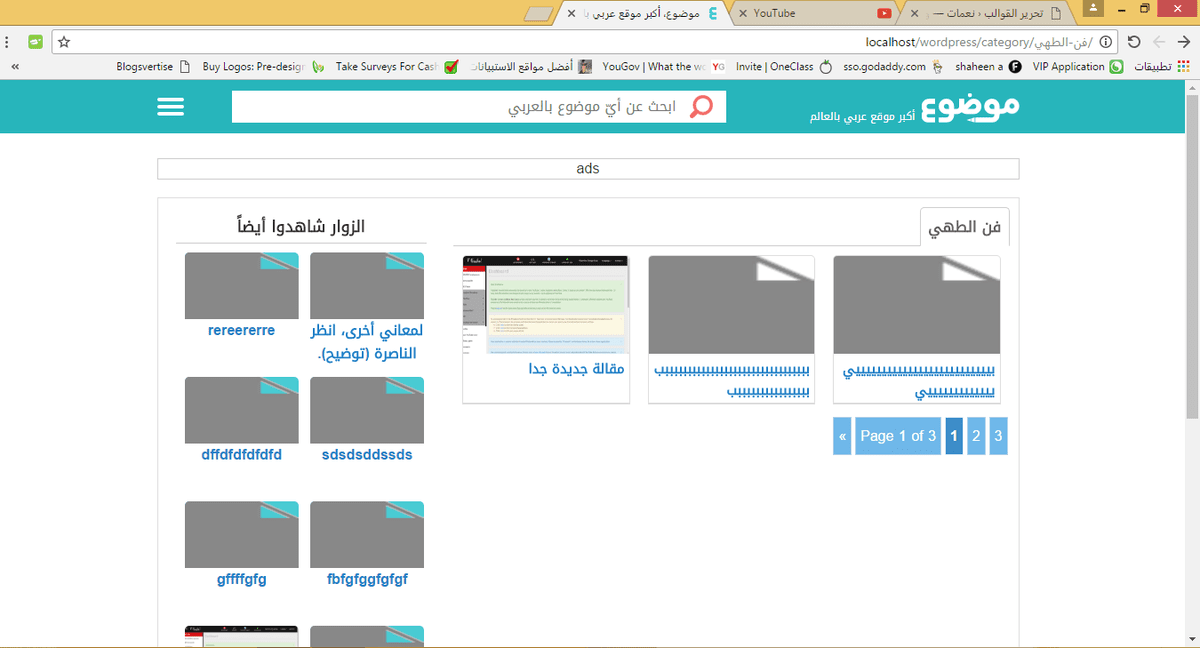The width and height of the screenshot is (1200, 648).
Task: Bookmark this page with the star icon
Action: 64,42
